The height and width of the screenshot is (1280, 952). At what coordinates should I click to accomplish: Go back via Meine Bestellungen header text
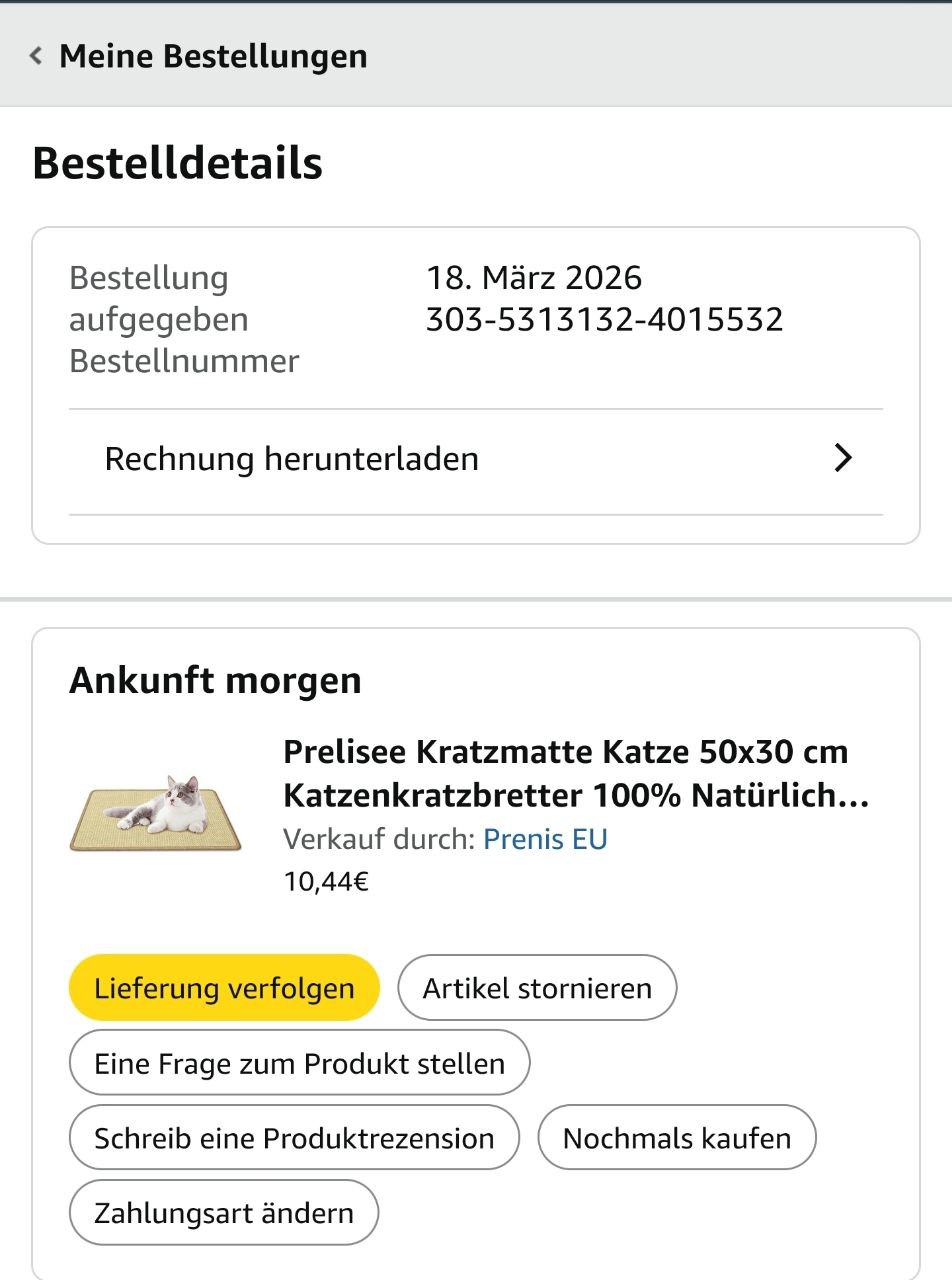tap(213, 56)
